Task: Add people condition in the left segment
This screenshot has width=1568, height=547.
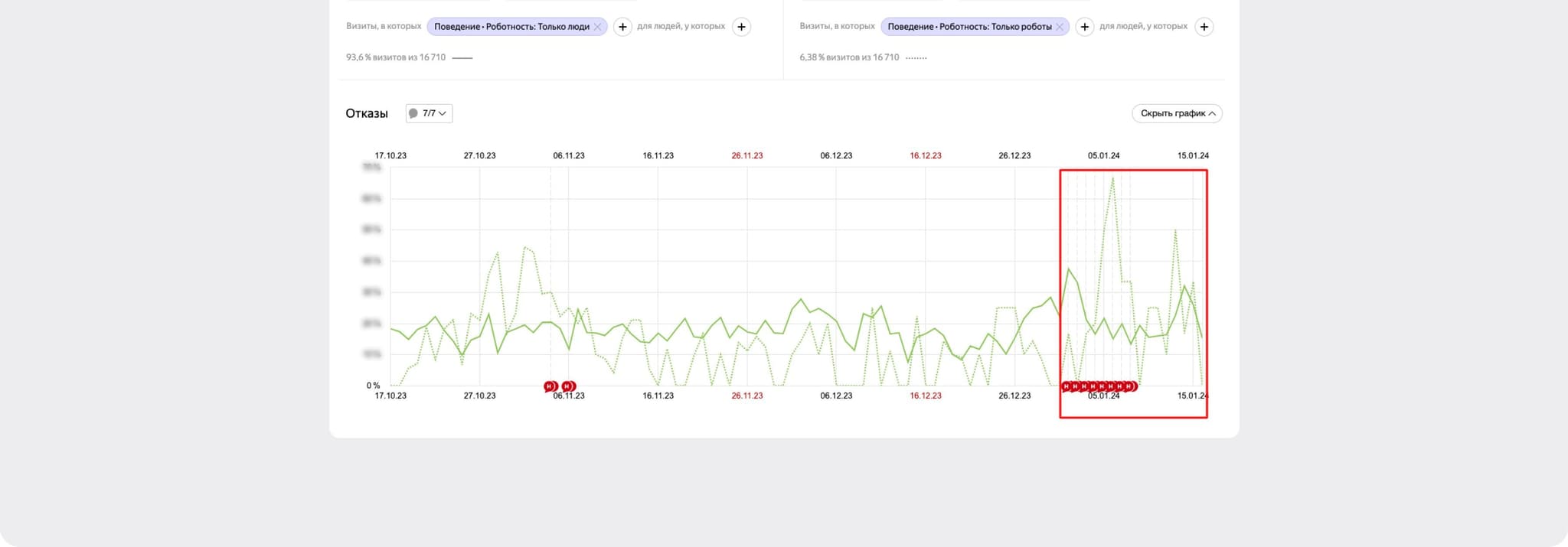Action: [x=741, y=27]
